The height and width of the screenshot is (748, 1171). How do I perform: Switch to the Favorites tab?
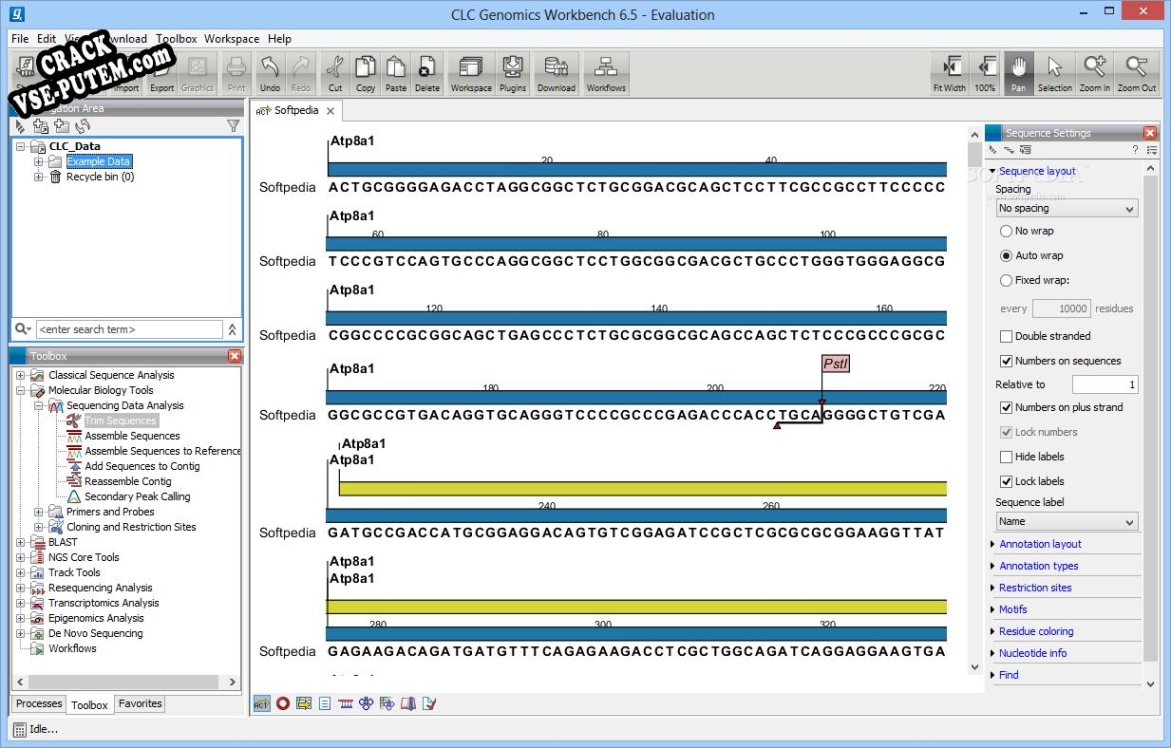click(140, 704)
